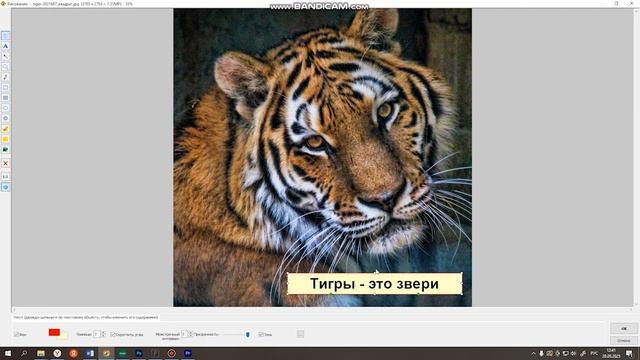Select the pencil freehand tool
This screenshot has height=360, width=640.
[x=5, y=77]
